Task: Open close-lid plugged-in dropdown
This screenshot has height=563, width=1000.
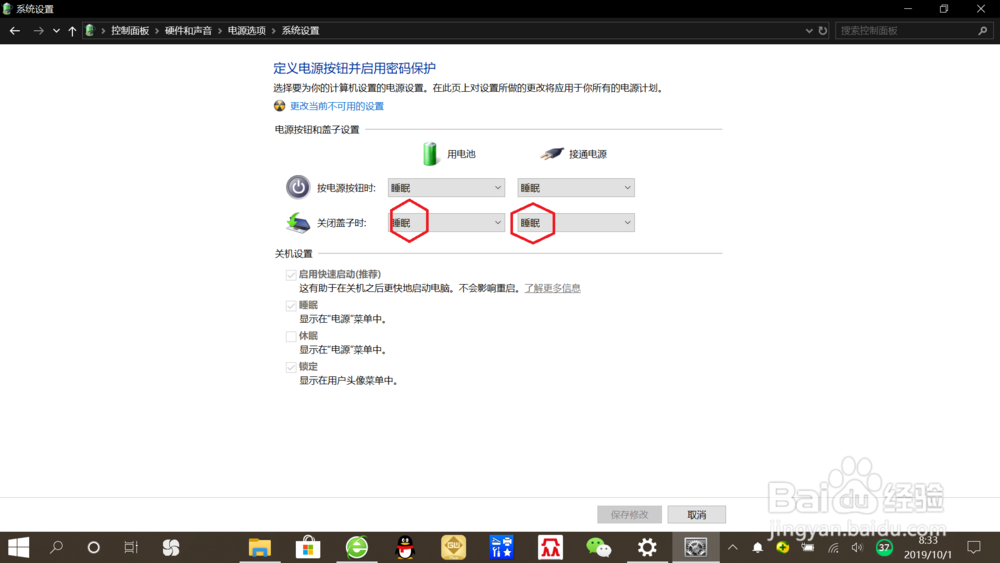Action: [576, 223]
